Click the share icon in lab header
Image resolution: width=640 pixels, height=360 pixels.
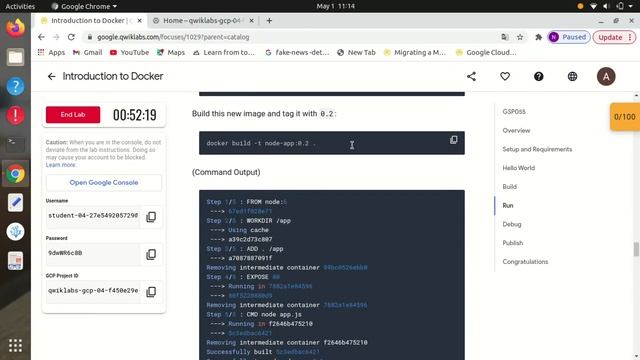click(x=471, y=76)
